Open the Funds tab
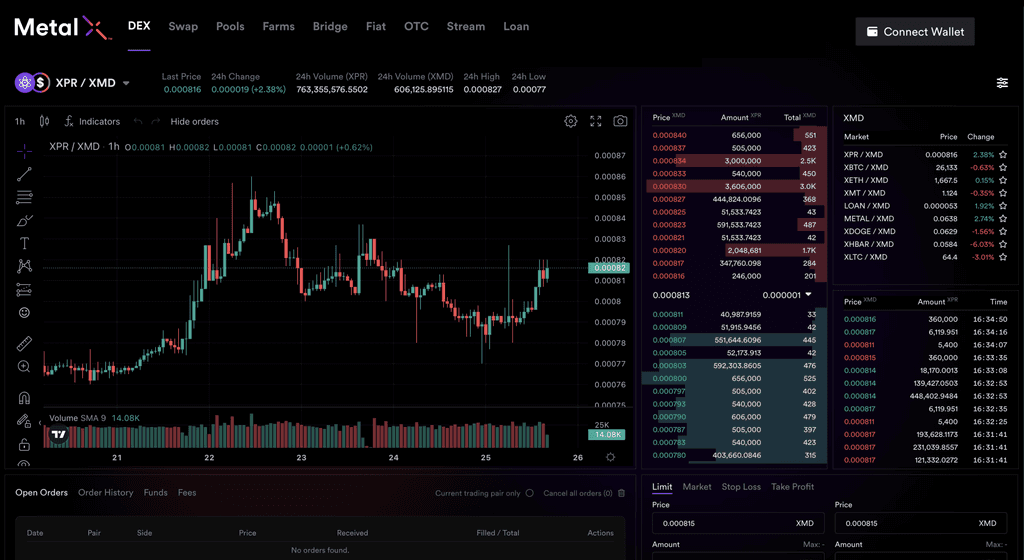Screen dimensions: 1024x560 click(x=155, y=493)
